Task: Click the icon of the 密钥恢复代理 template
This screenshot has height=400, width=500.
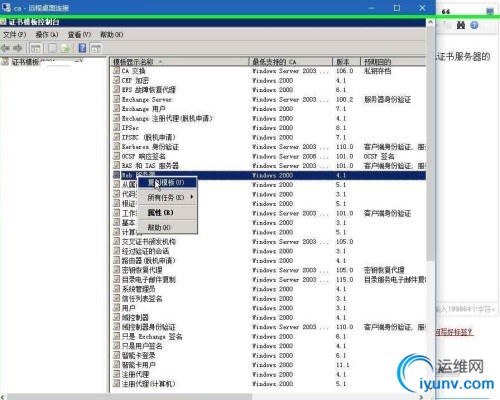Action: 116,270
